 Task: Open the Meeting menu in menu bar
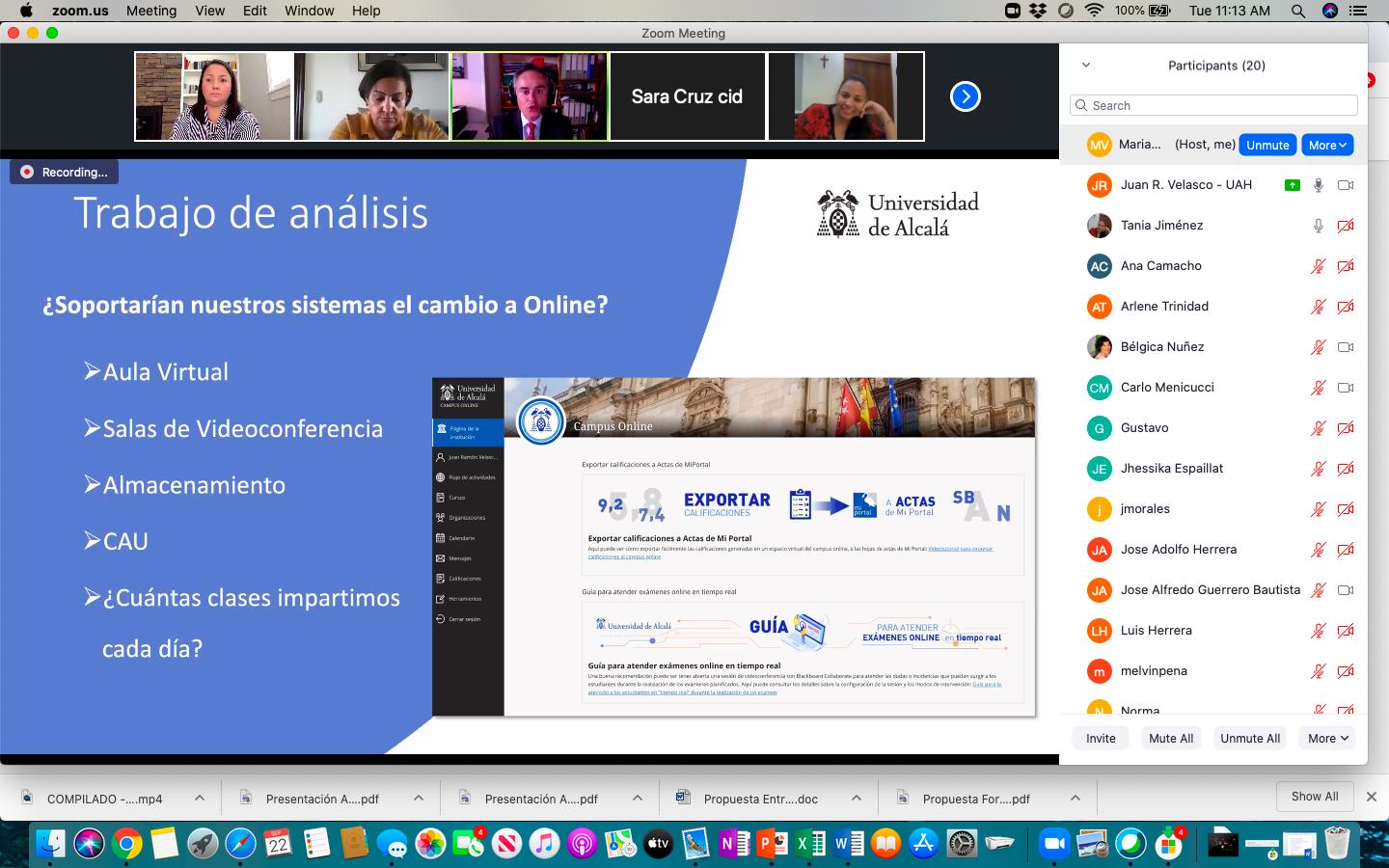tap(151, 11)
